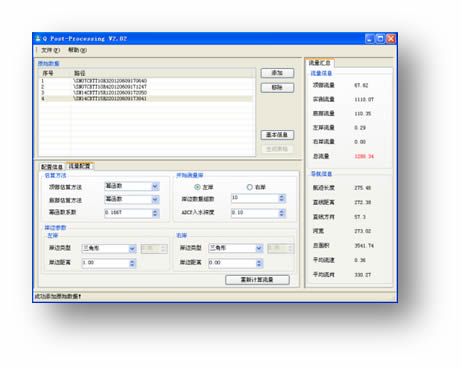The width and height of the screenshot is (463, 368).
Task: Minimize the Q Post-Processing window
Action: [370, 39]
